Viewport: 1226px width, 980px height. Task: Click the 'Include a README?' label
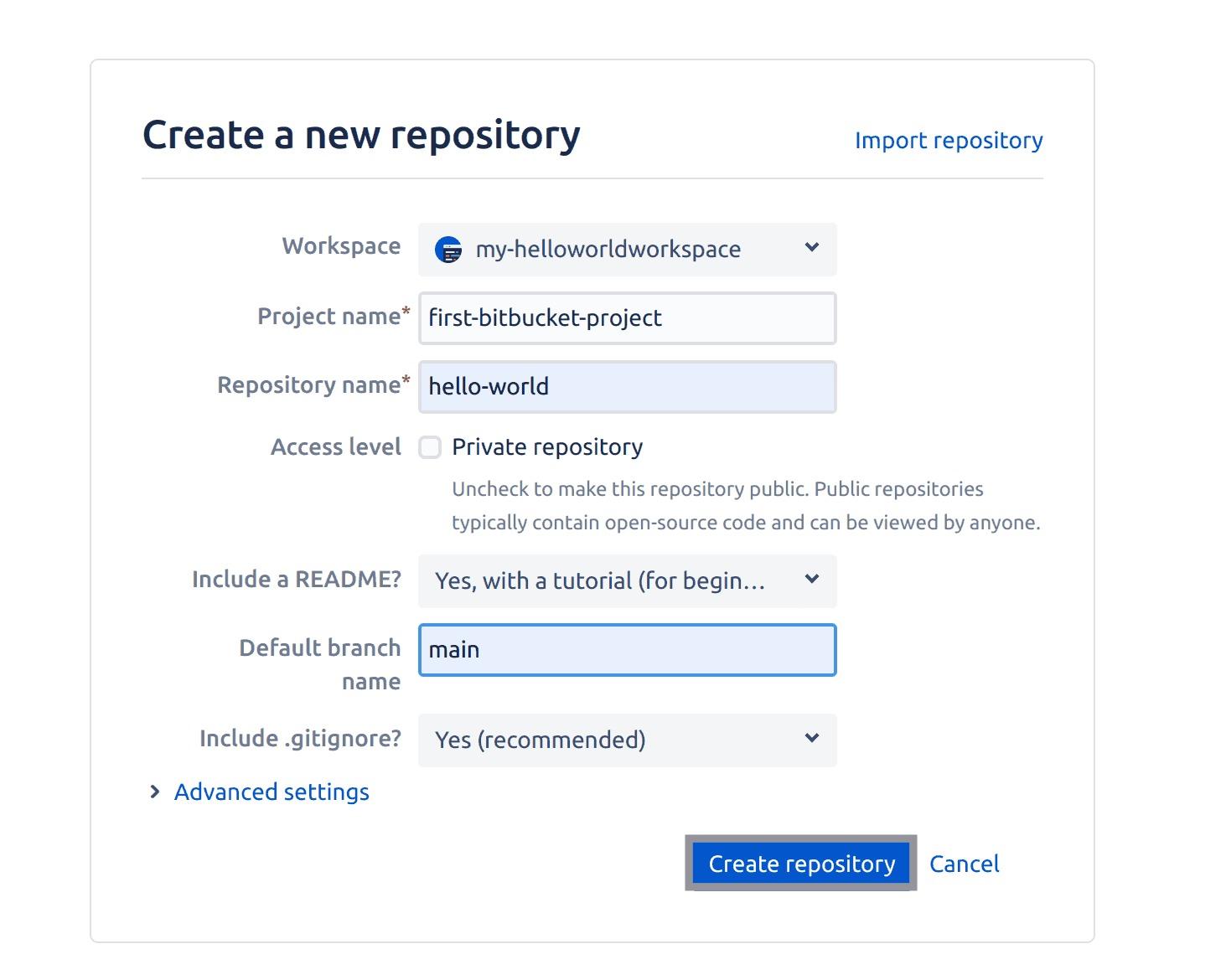[297, 580]
